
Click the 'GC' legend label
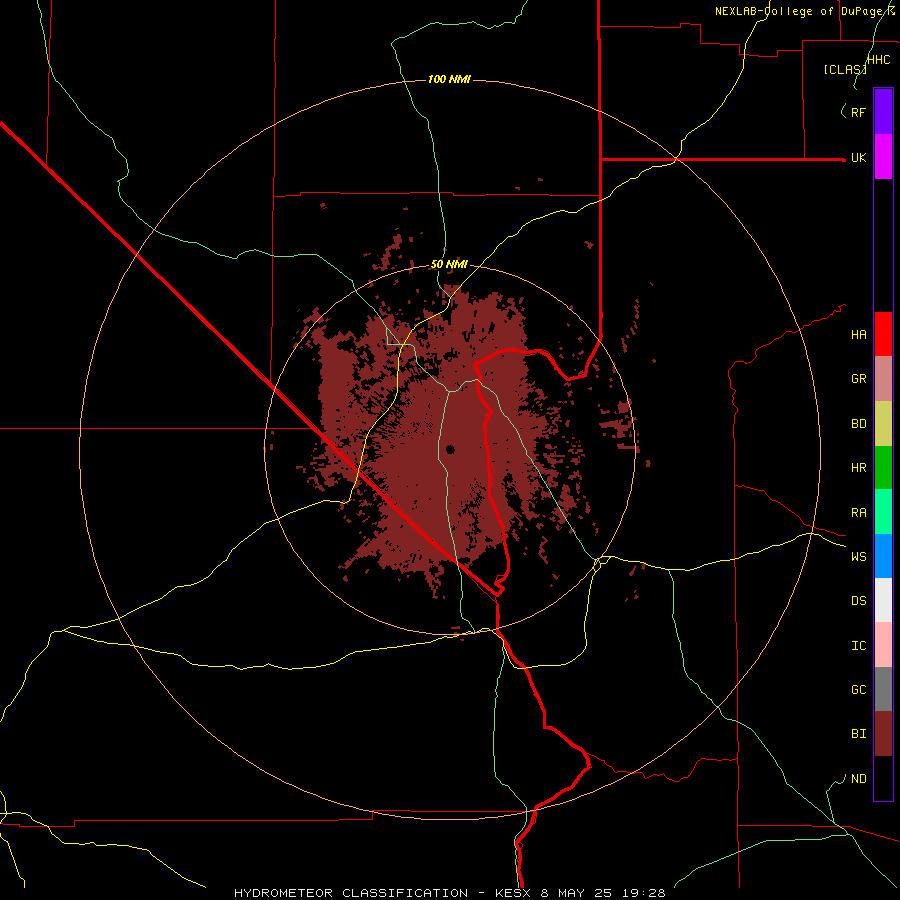[859, 689]
